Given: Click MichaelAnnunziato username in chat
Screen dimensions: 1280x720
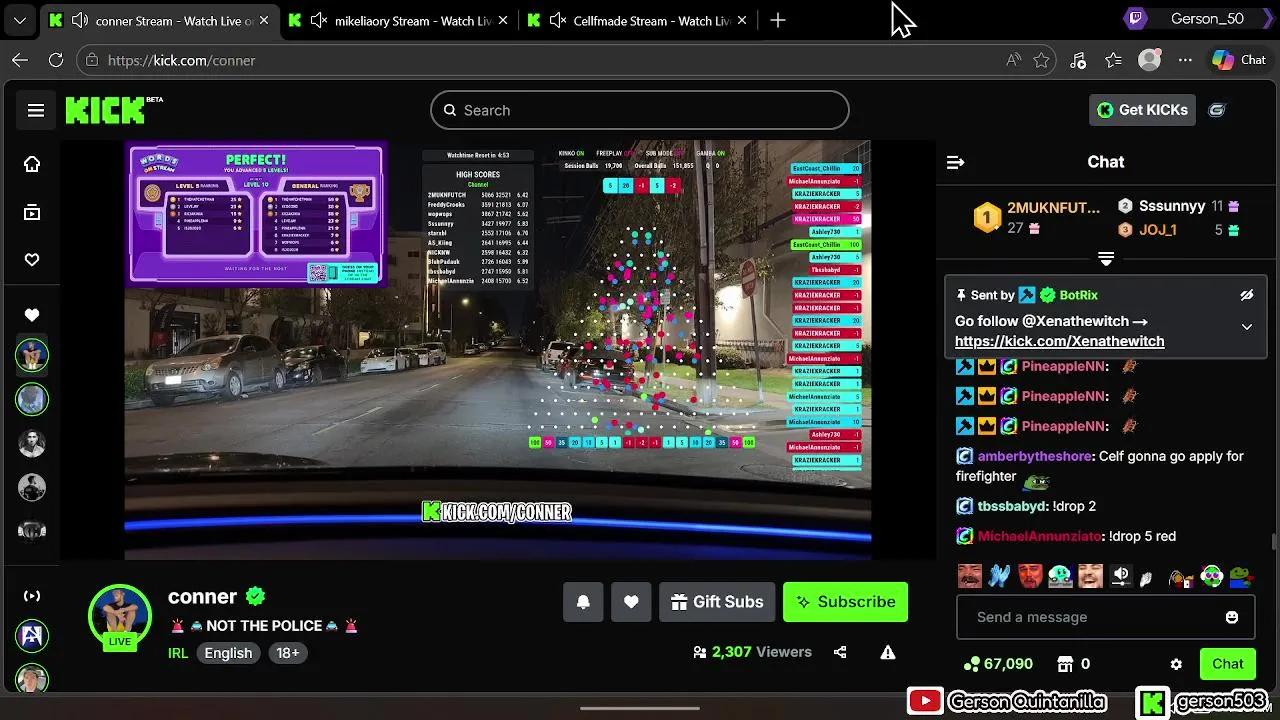Looking at the screenshot, I should pyautogui.click(x=1040, y=536).
